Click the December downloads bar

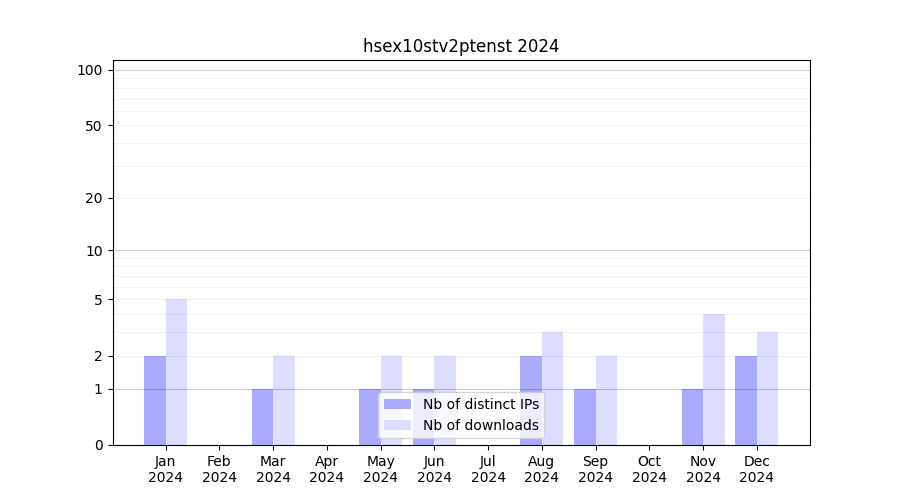click(767, 388)
